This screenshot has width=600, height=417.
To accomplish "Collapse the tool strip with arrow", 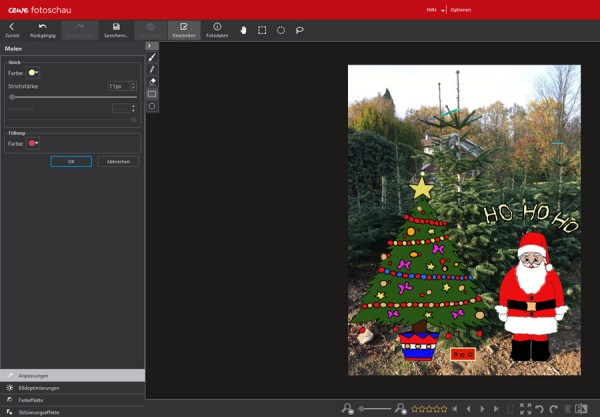I will pos(150,46).
